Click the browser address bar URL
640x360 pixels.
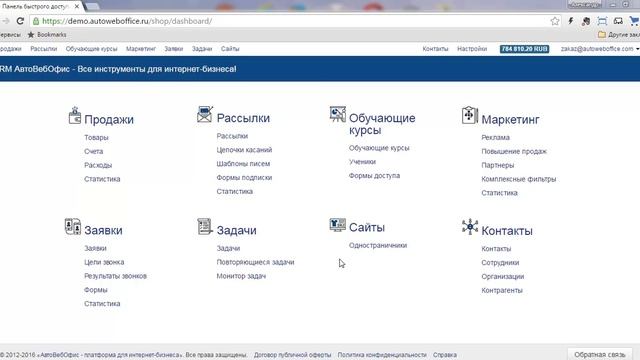(x=127, y=21)
